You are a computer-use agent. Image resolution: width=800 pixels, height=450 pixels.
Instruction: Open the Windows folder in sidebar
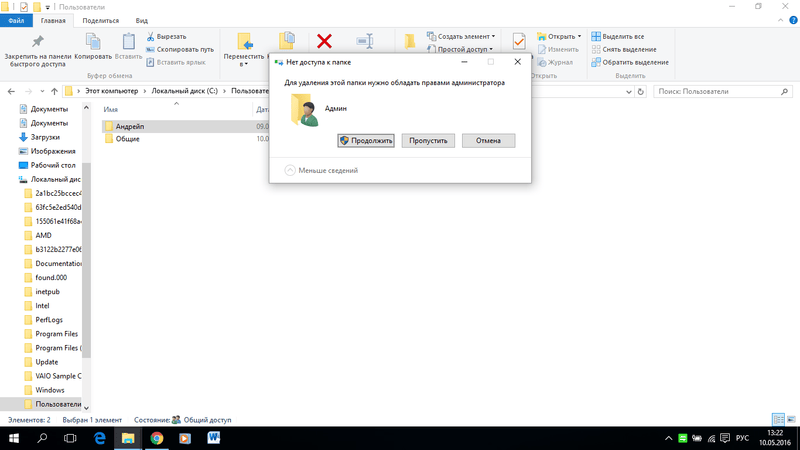44,390
